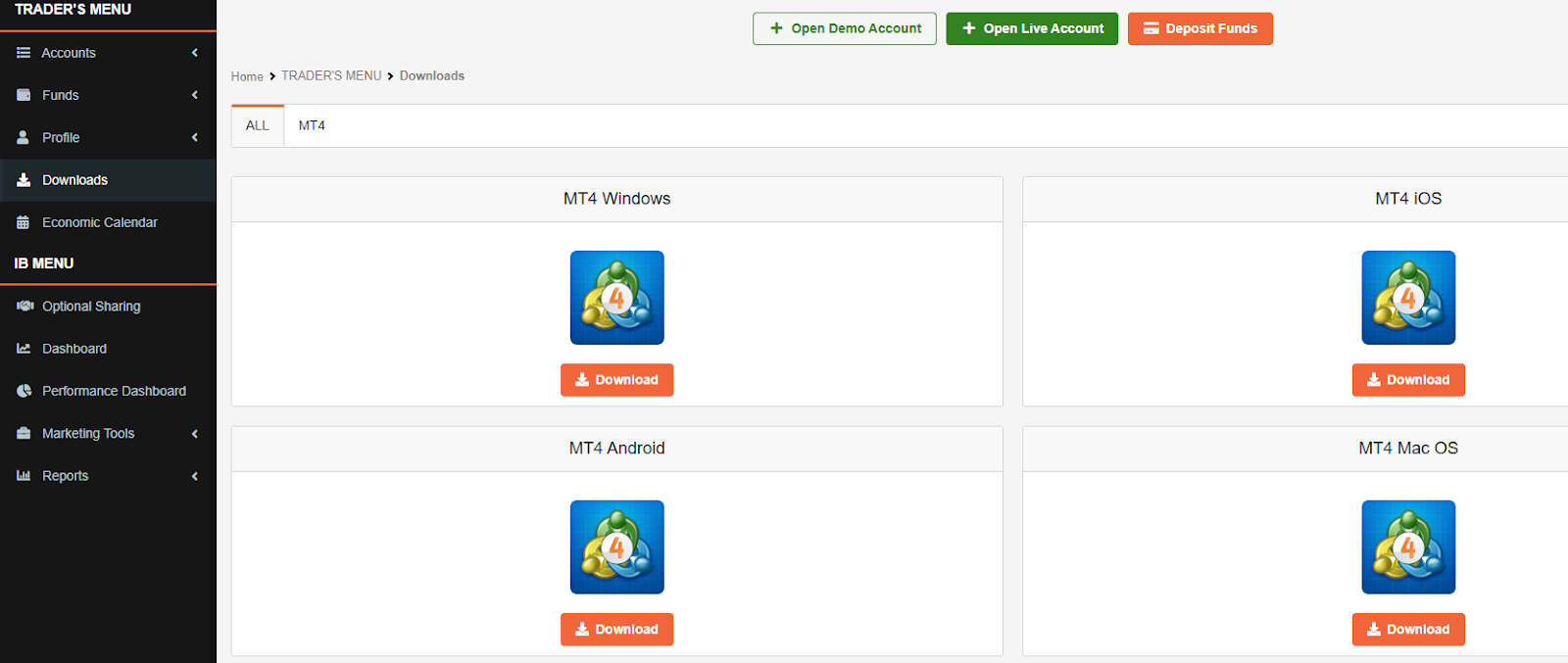This screenshot has height=663, width=1568.
Task: Expand the Marketing Tools chevron
Action: [195, 433]
